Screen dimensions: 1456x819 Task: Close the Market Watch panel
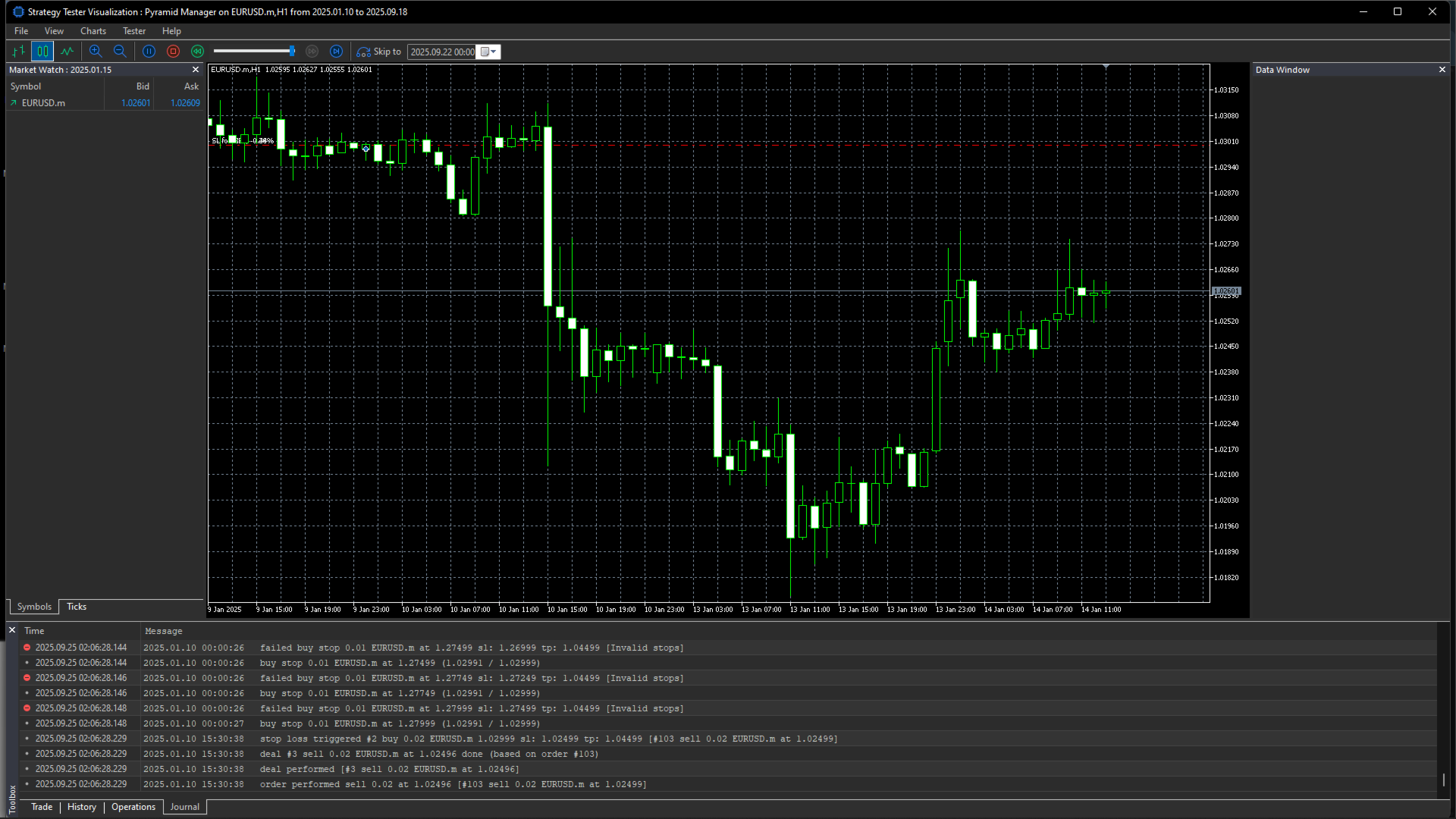click(x=196, y=70)
